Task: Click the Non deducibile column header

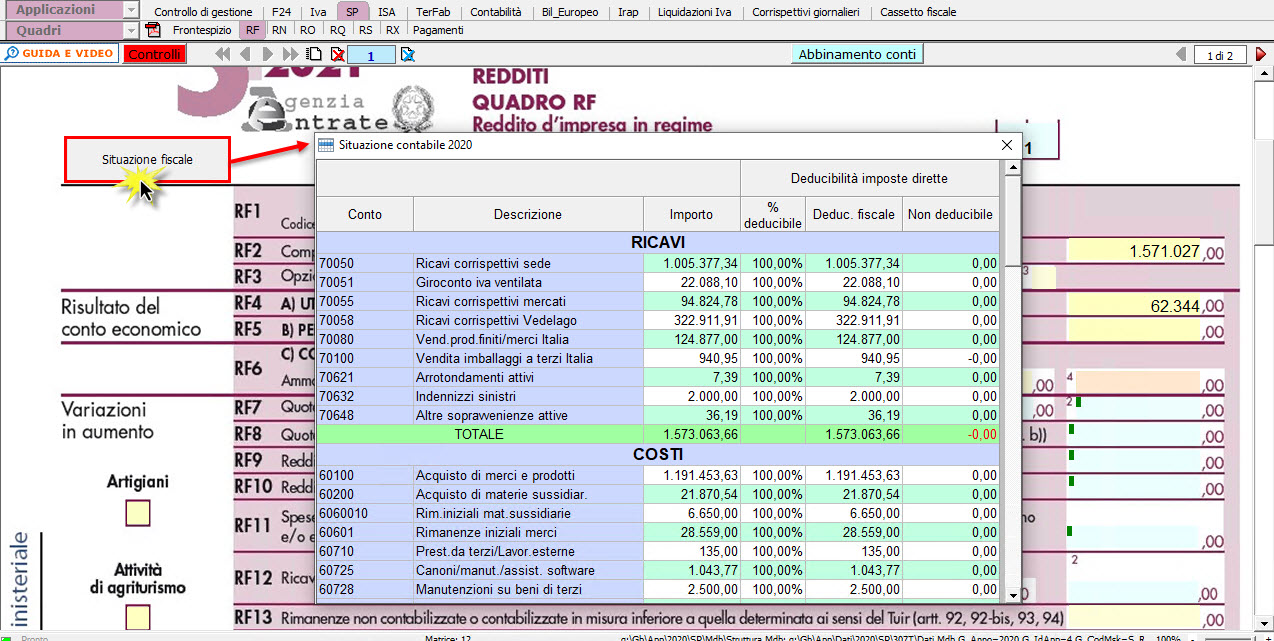Action: click(950, 214)
